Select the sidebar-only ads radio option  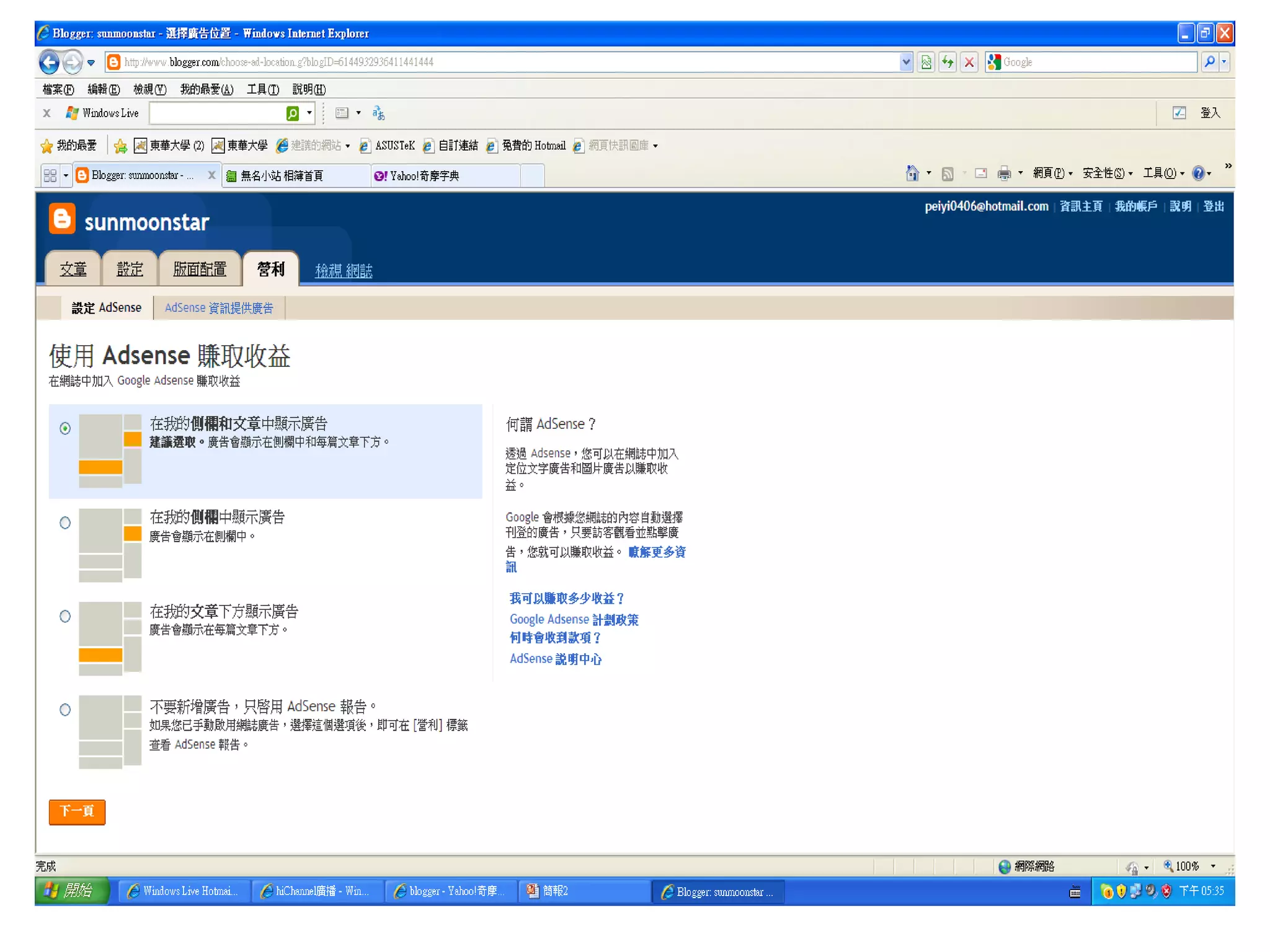(x=65, y=522)
